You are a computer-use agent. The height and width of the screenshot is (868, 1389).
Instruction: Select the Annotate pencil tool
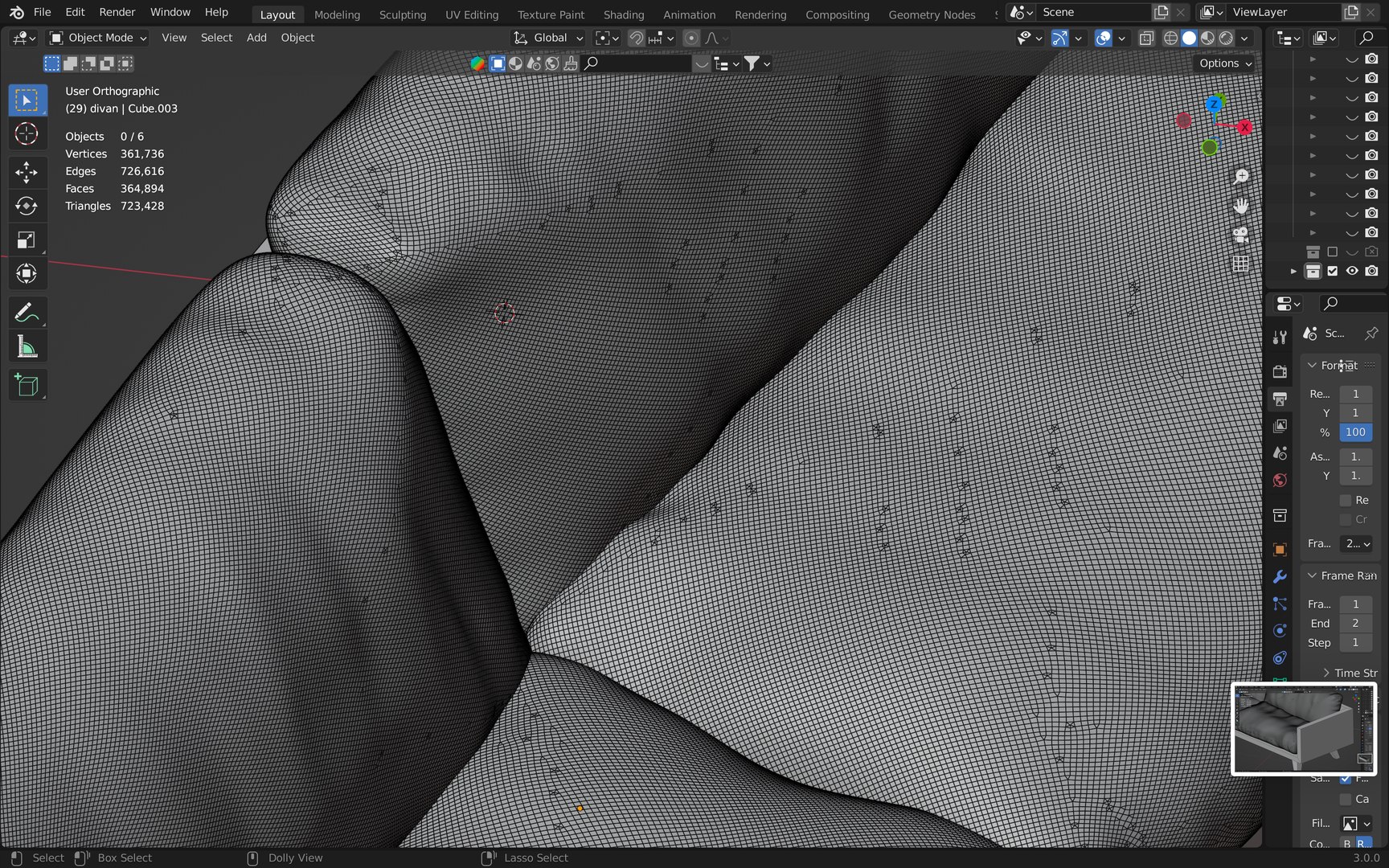tap(27, 313)
